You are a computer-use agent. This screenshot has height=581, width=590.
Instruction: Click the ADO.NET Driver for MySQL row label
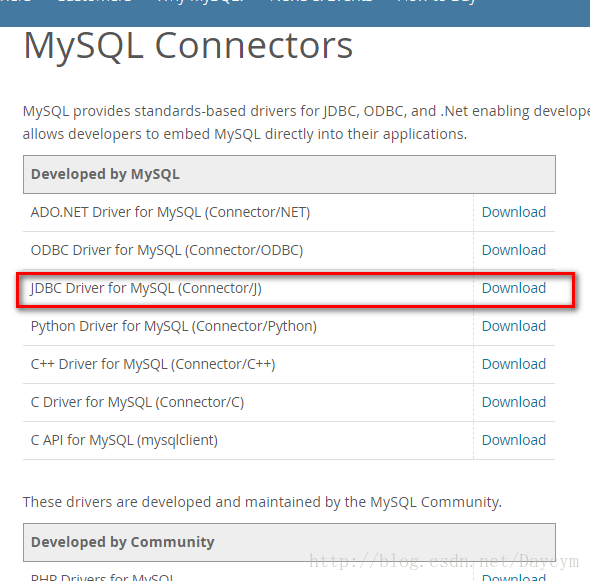click(170, 213)
